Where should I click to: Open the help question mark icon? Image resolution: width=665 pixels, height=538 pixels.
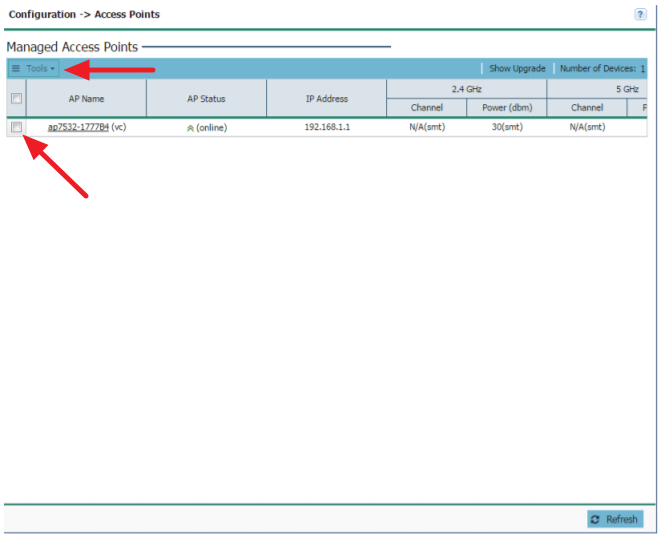640,14
